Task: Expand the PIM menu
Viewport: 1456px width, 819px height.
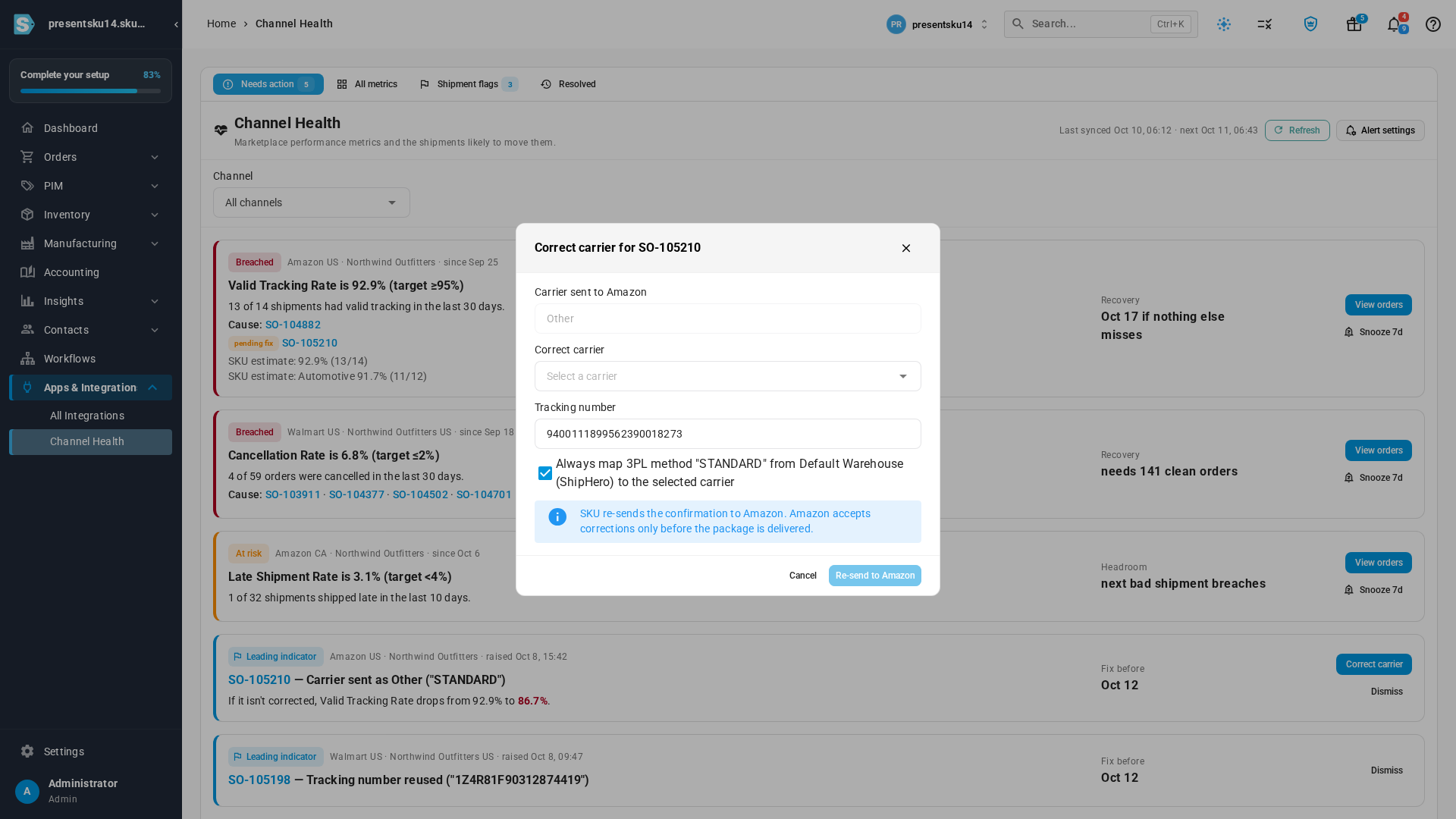Action: [90, 186]
